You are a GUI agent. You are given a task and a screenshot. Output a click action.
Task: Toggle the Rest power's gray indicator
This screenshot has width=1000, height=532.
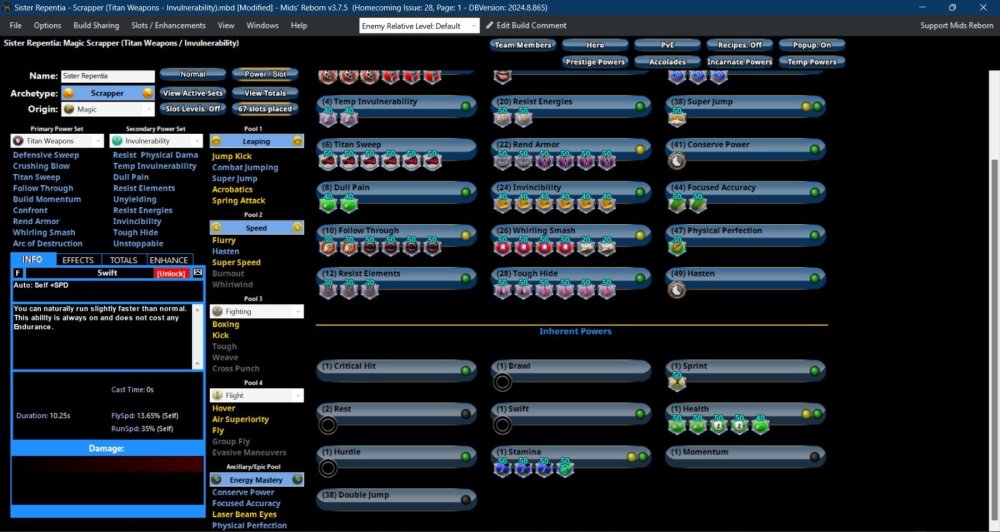pos(466,413)
